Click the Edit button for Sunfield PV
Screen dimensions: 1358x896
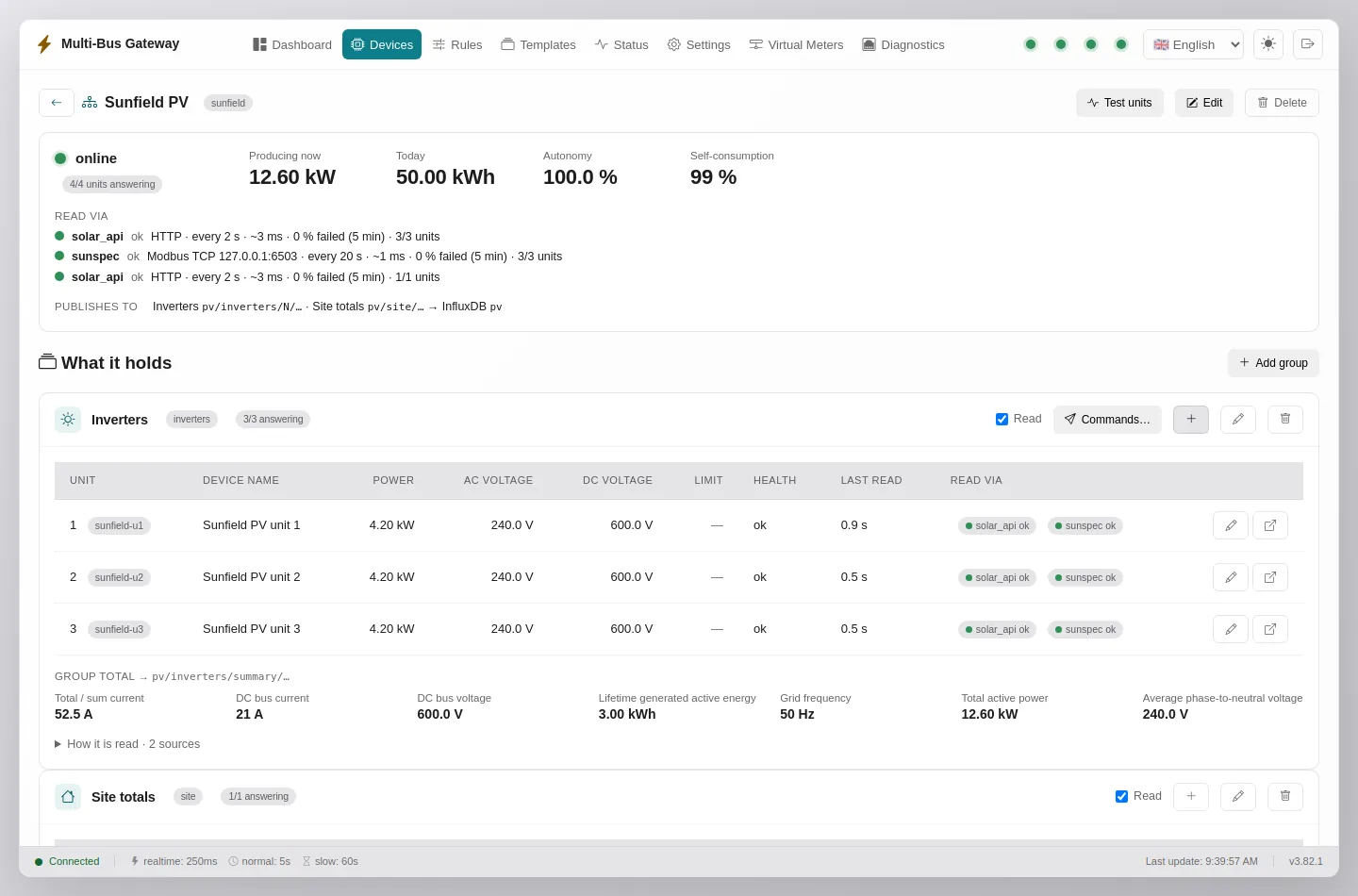tap(1204, 103)
